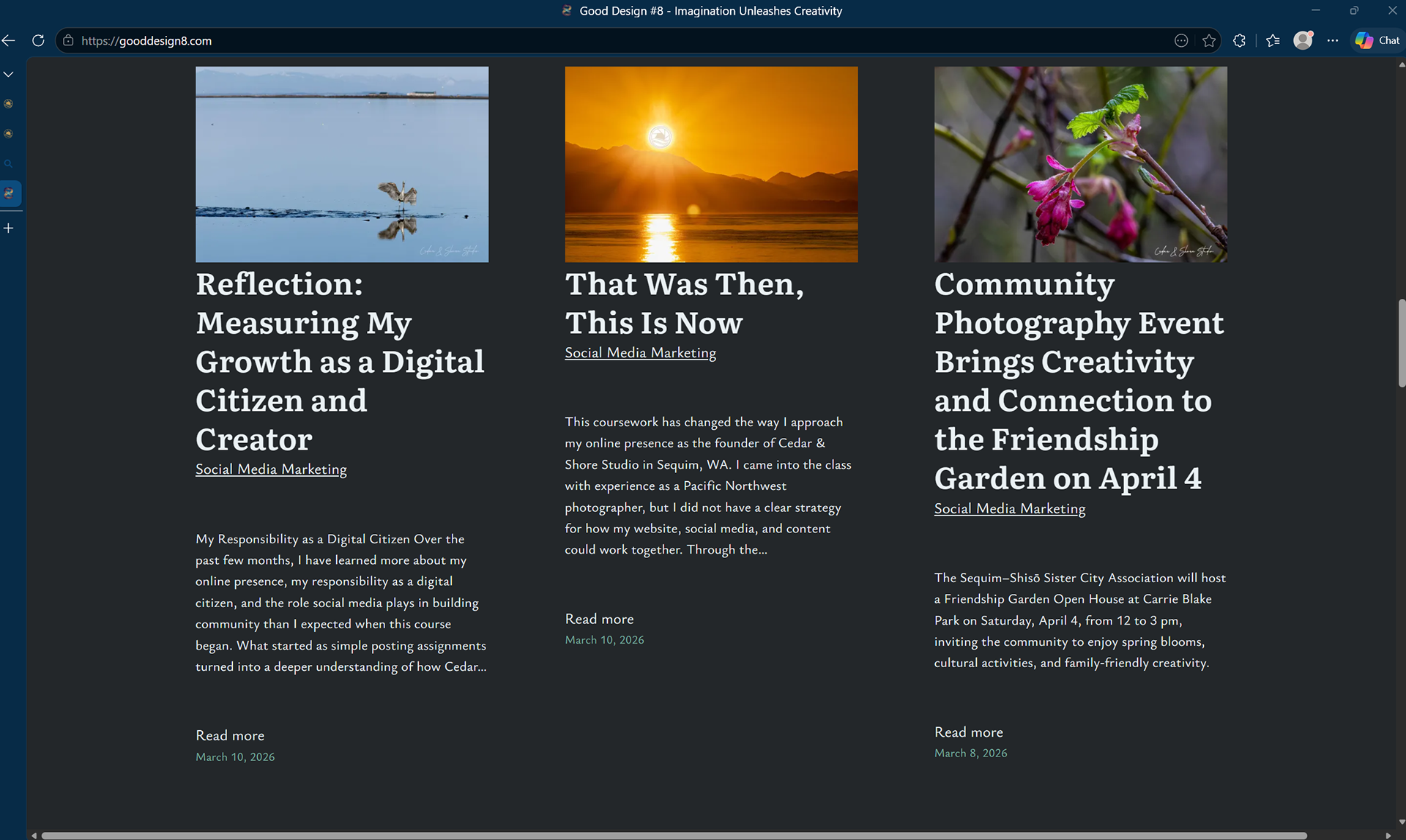Expand the vertical tabs chevron
The width and height of the screenshot is (1406, 840).
coord(9,74)
